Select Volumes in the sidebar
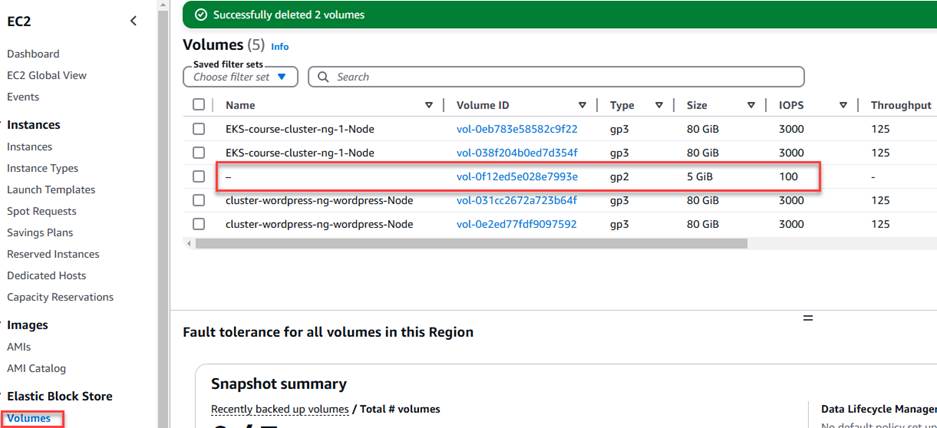The width and height of the screenshot is (937, 428). pyautogui.click(x=29, y=418)
